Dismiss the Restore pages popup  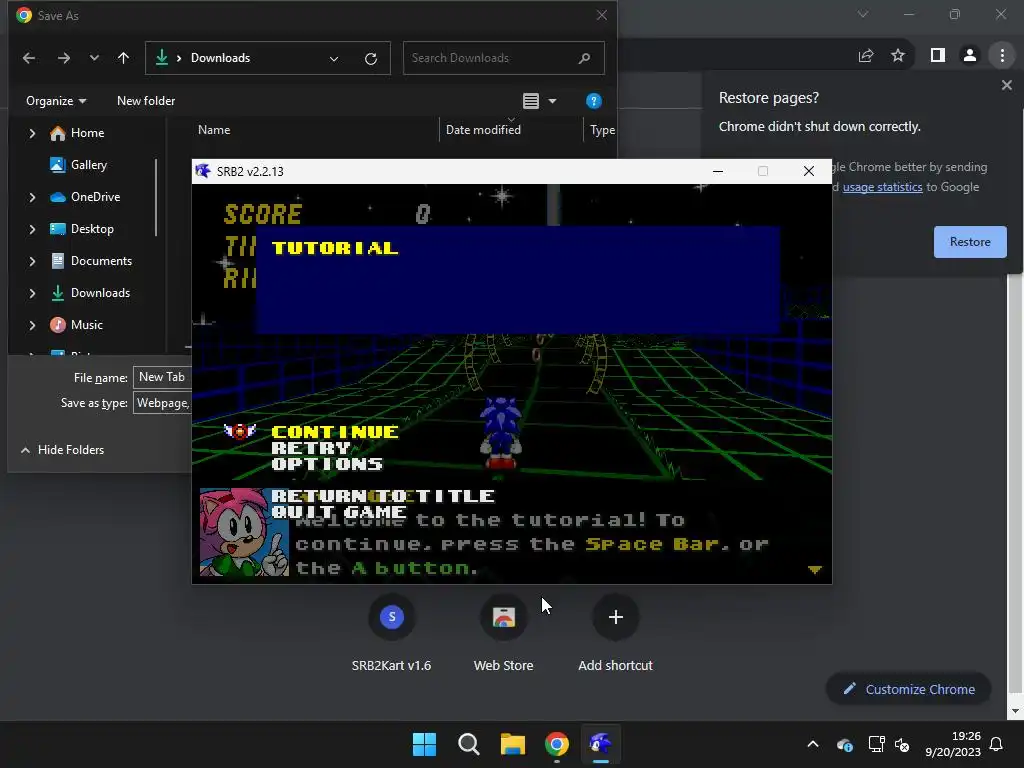(x=1006, y=85)
